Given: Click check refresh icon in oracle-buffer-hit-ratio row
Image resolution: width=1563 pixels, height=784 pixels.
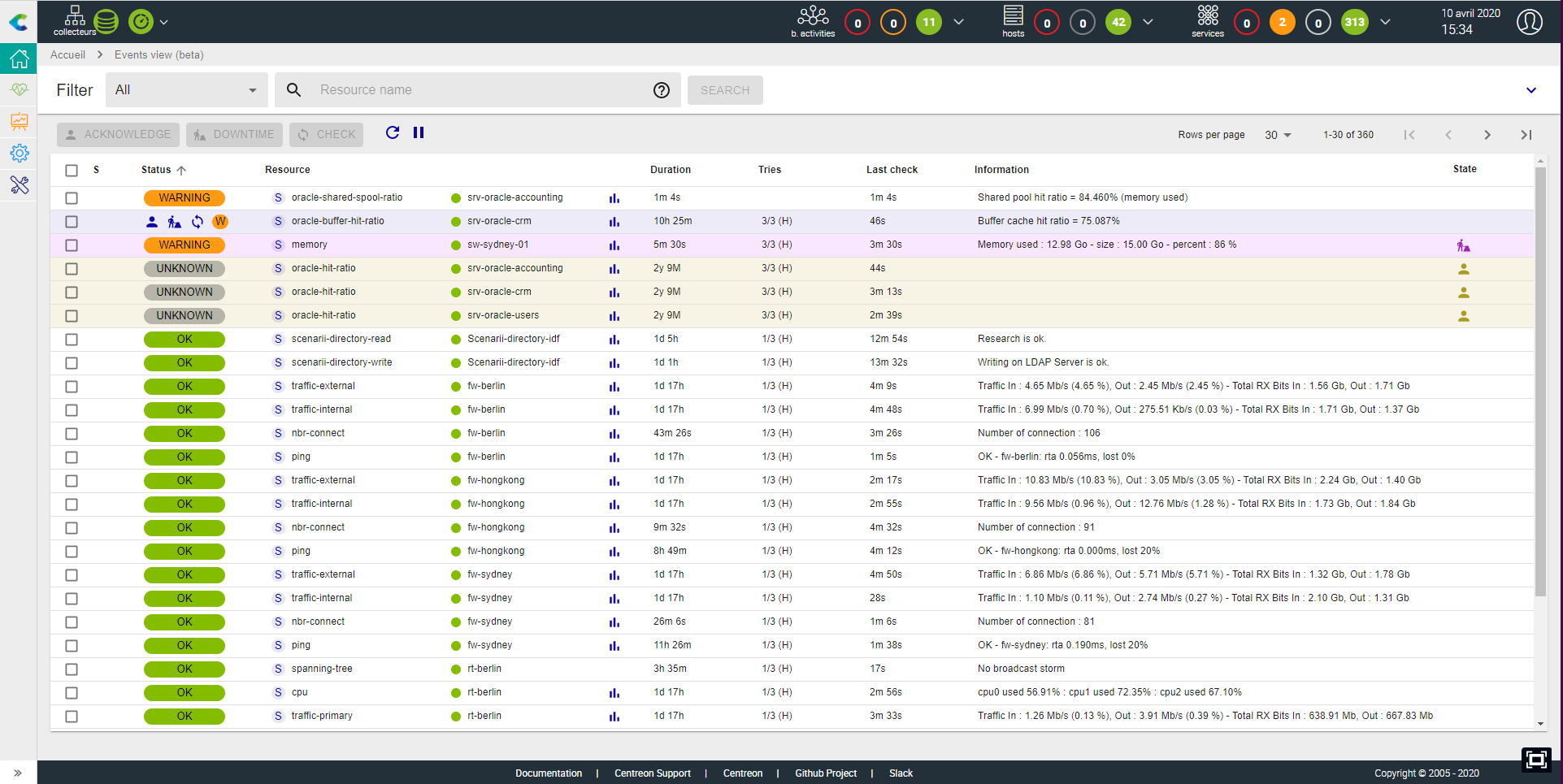Looking at the screenshot, I should click(198, 222).
